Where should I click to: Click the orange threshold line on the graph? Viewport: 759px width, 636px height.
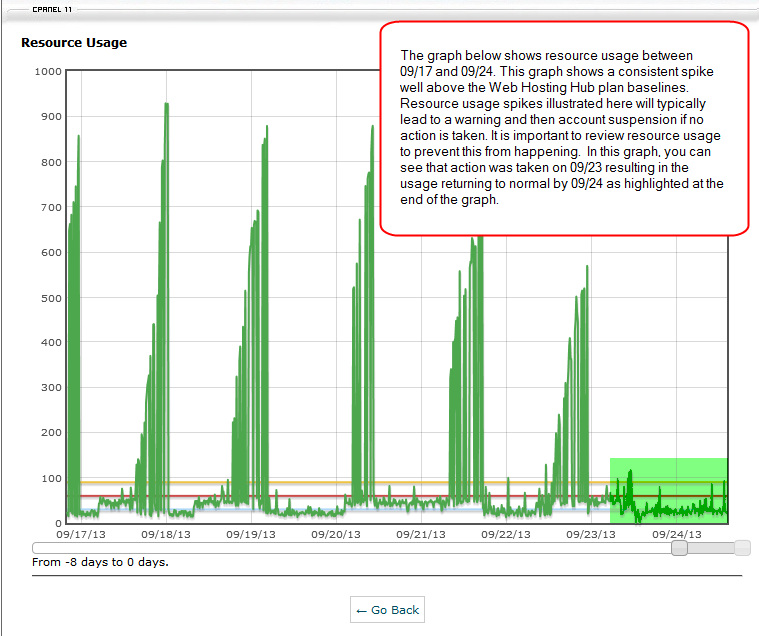click(300, 482)
